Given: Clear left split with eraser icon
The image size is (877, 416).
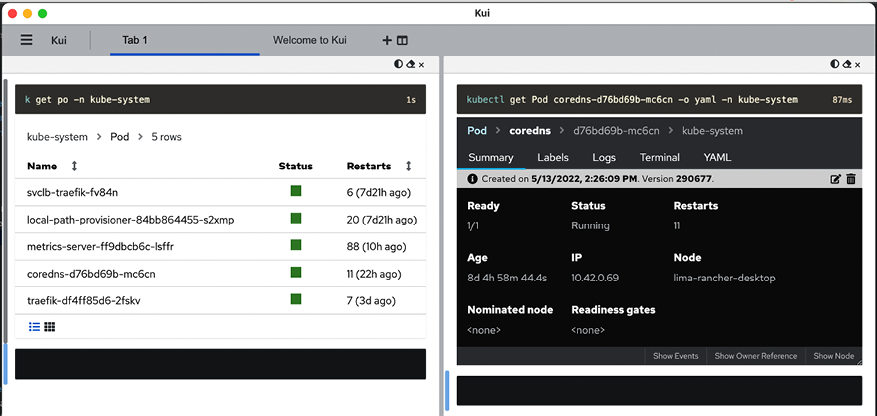Looking at the screenshot, I should (410, 64).
